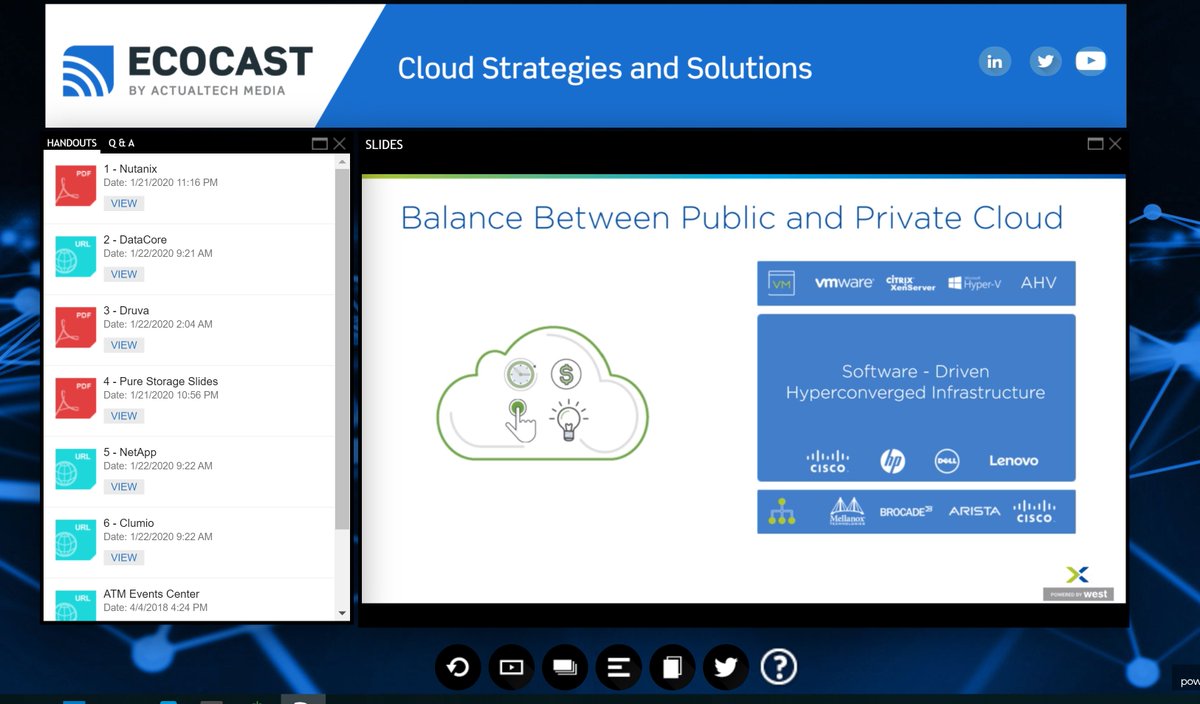This screenshot has height=704, width=1200.
Task: Click the "4 - Pure Storage Slides" title
Action: (161, 382)
